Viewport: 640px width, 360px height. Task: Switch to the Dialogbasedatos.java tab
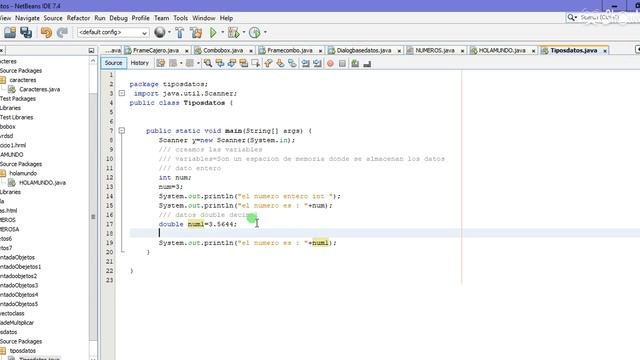[x=364, y=50]
